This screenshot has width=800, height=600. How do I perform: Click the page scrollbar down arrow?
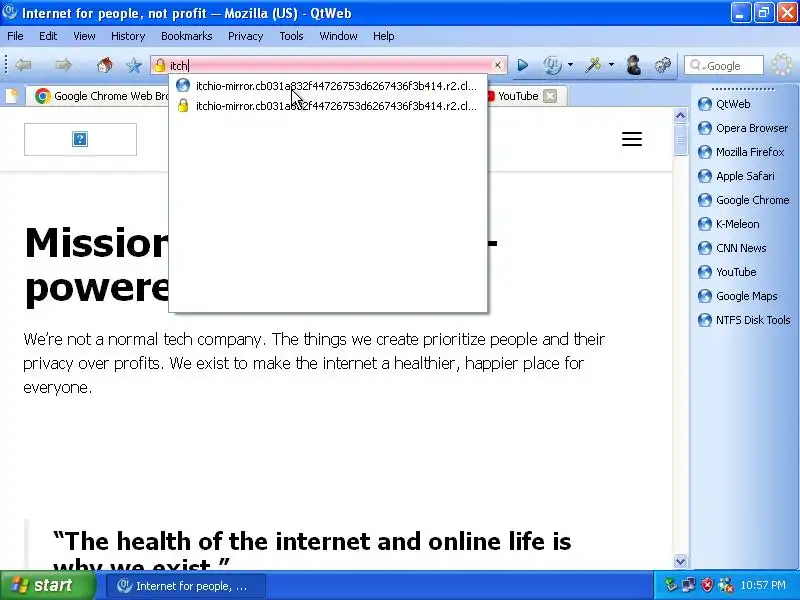680,561
